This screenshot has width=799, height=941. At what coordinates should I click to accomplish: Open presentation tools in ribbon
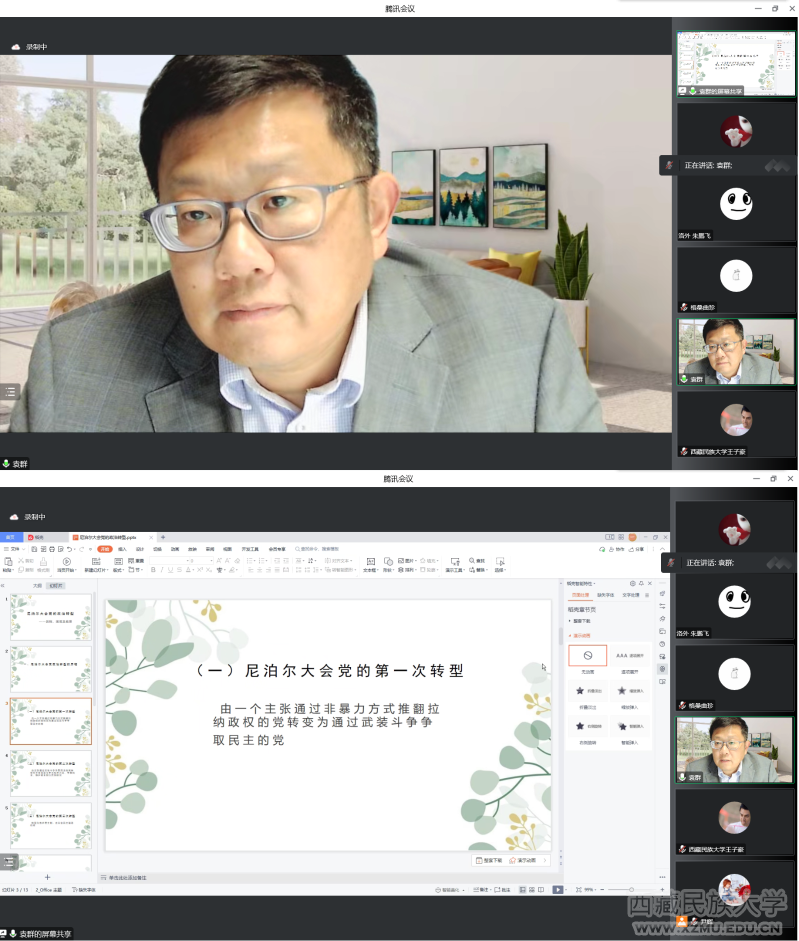coord(455,565)
